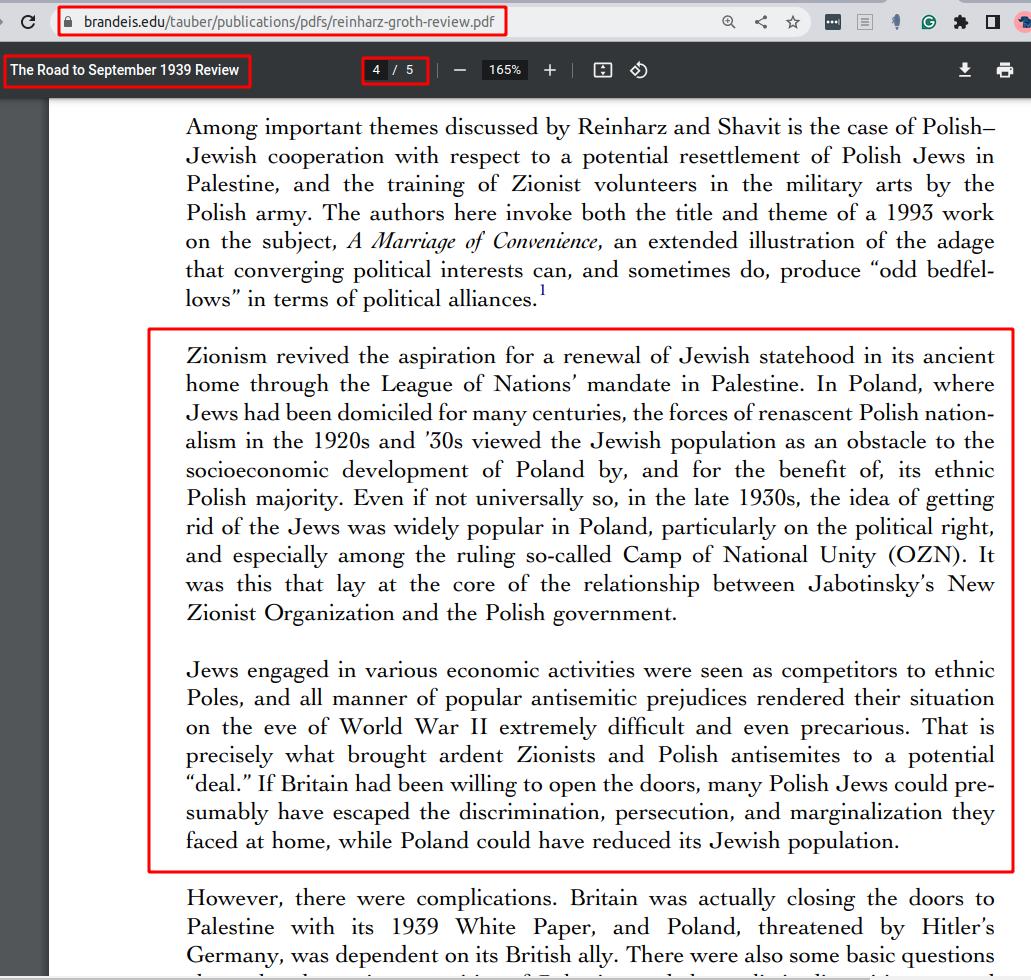Click the brandeis.edu URL address bar

[x=290, y=21]
